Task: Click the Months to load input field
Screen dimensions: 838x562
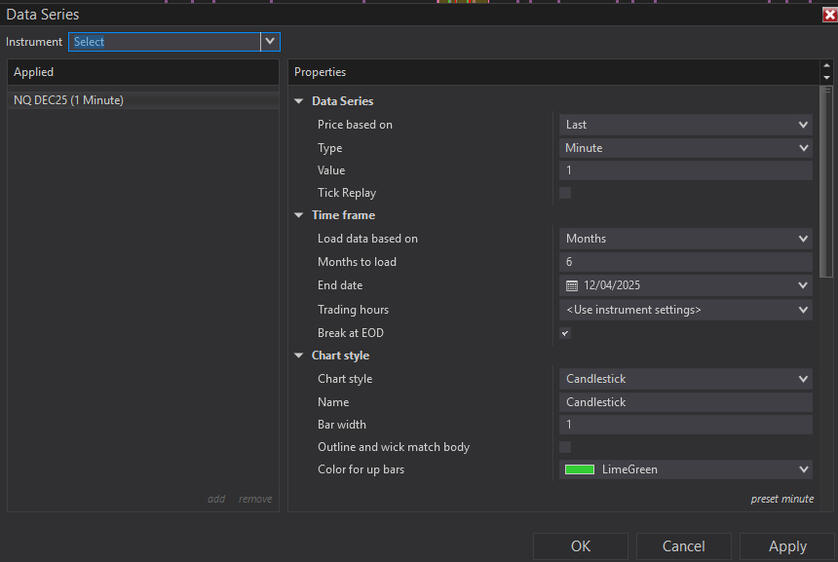Action: pos(686,262)
